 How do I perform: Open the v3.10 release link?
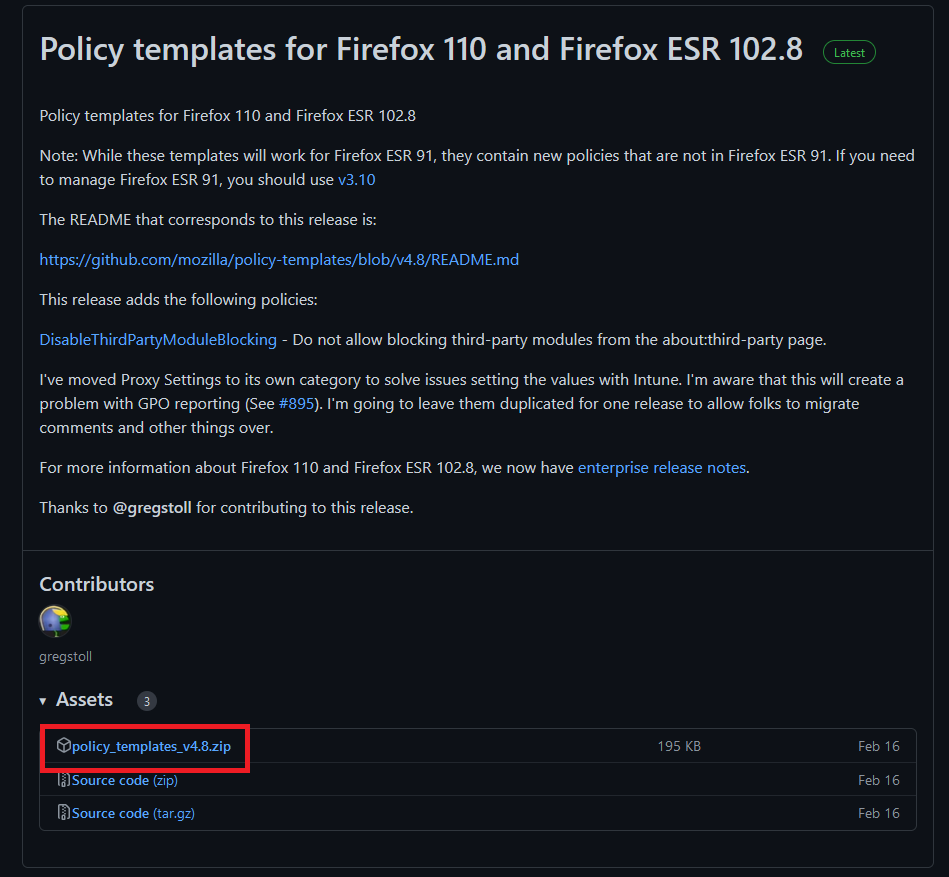(356, 180)
